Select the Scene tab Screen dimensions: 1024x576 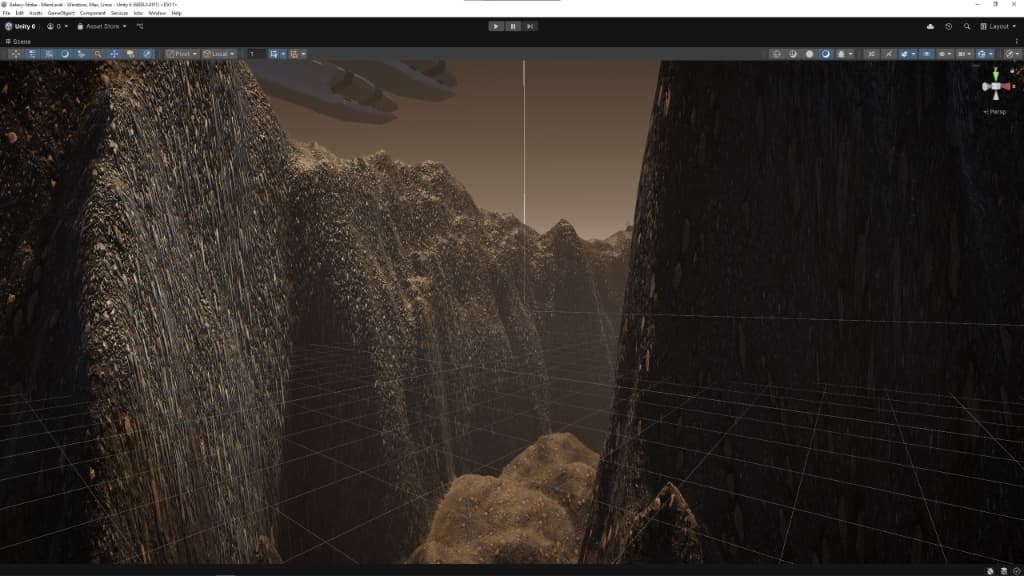pos(18,42)
